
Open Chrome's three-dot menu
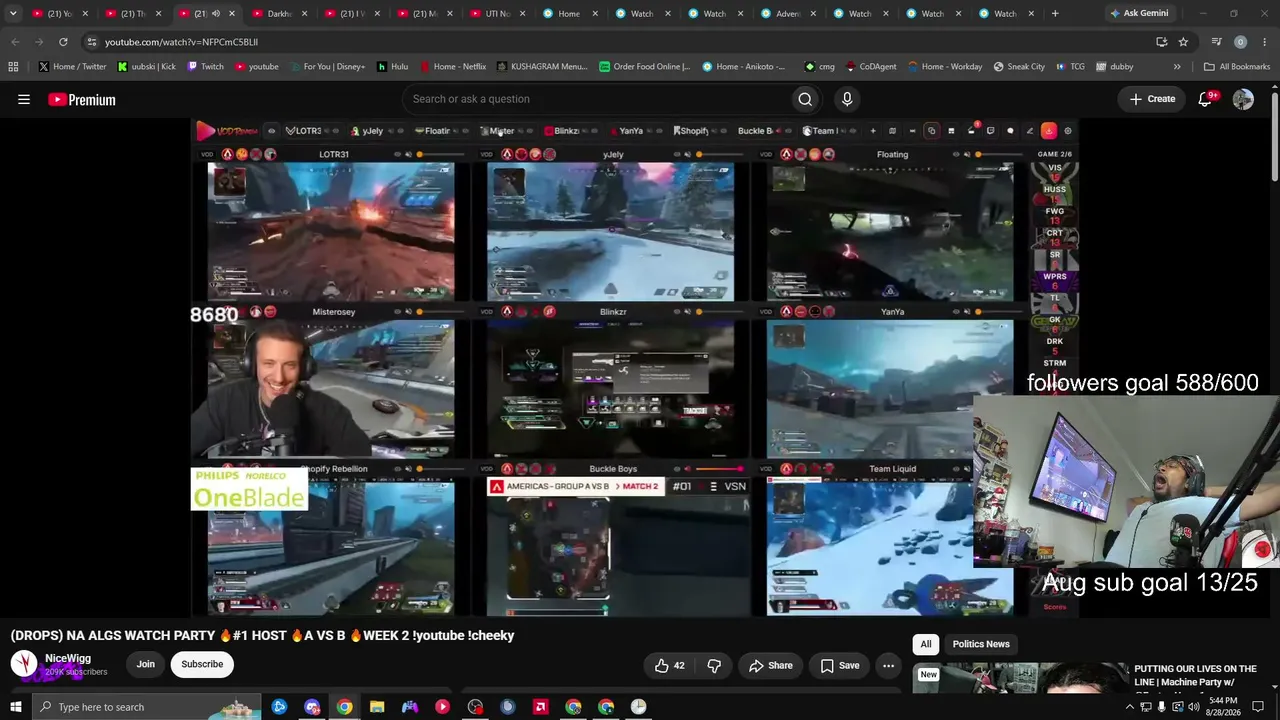(1265, 42)
